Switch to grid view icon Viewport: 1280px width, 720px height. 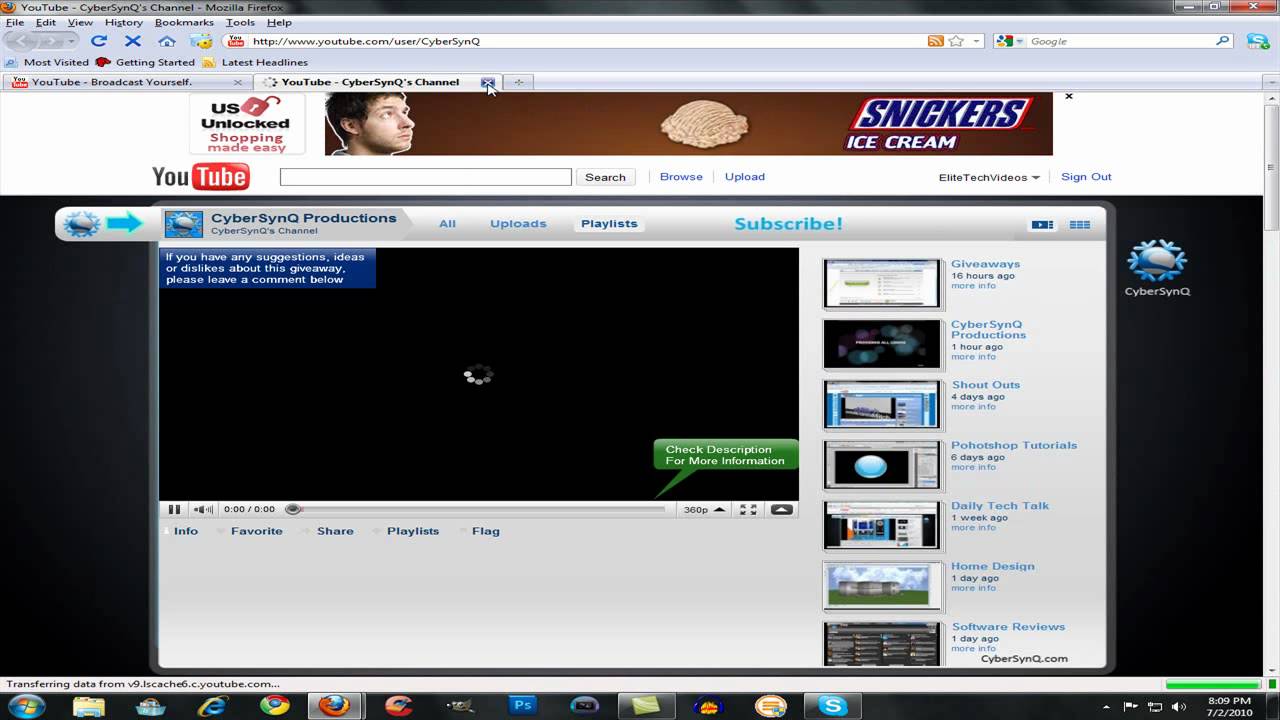1080,224
